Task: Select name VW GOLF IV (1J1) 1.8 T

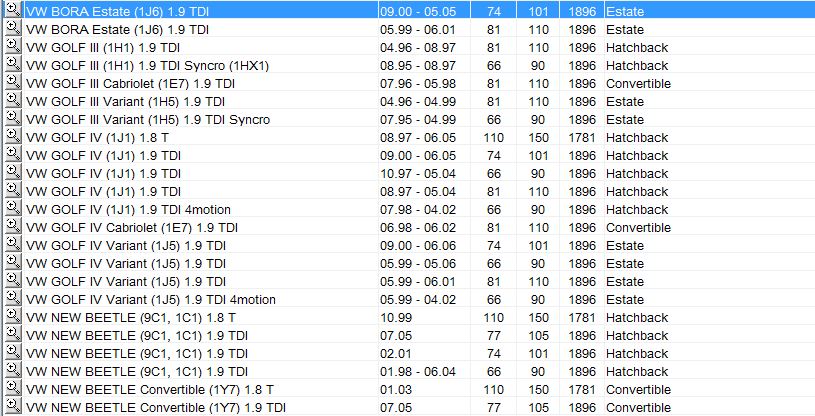Action: click(97, 138)
